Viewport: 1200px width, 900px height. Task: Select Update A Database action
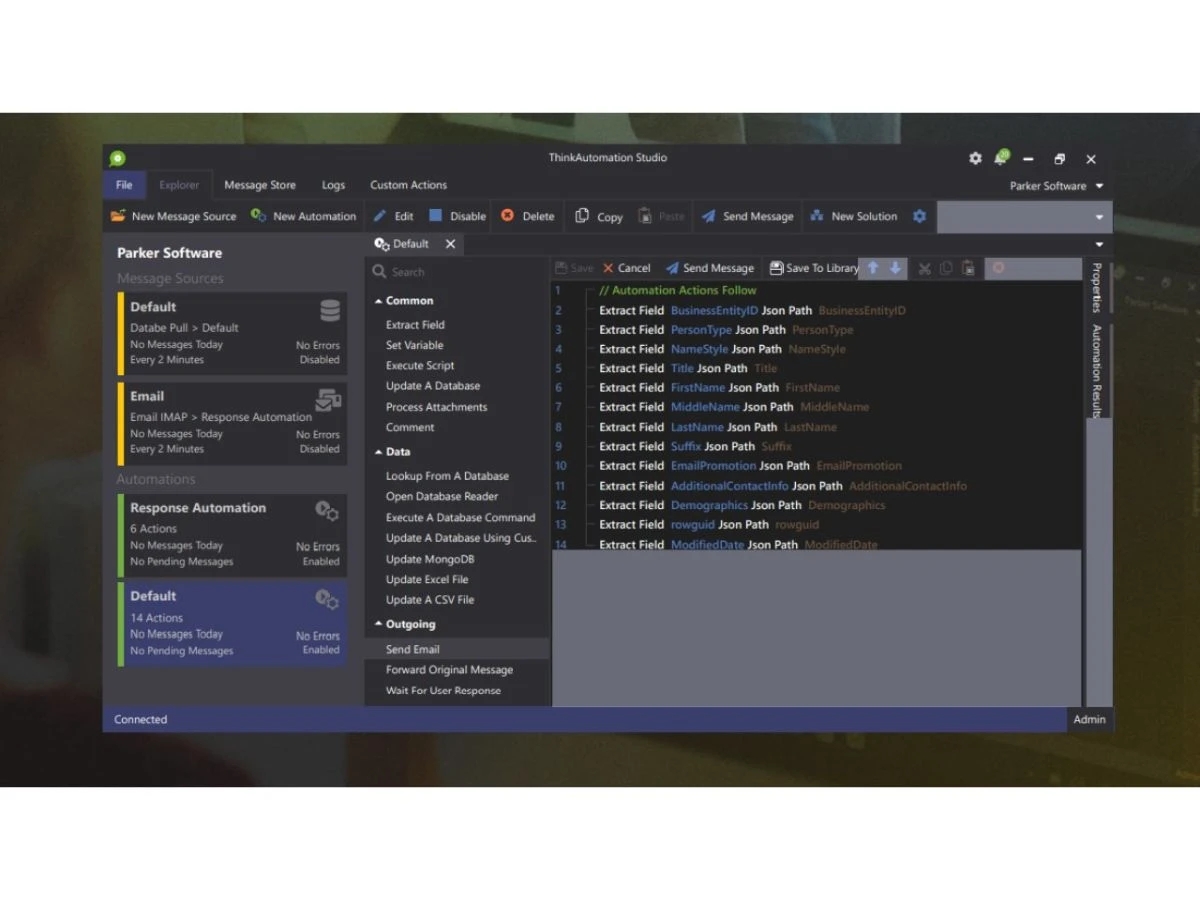pyautogui.click(x=433, y=386)
